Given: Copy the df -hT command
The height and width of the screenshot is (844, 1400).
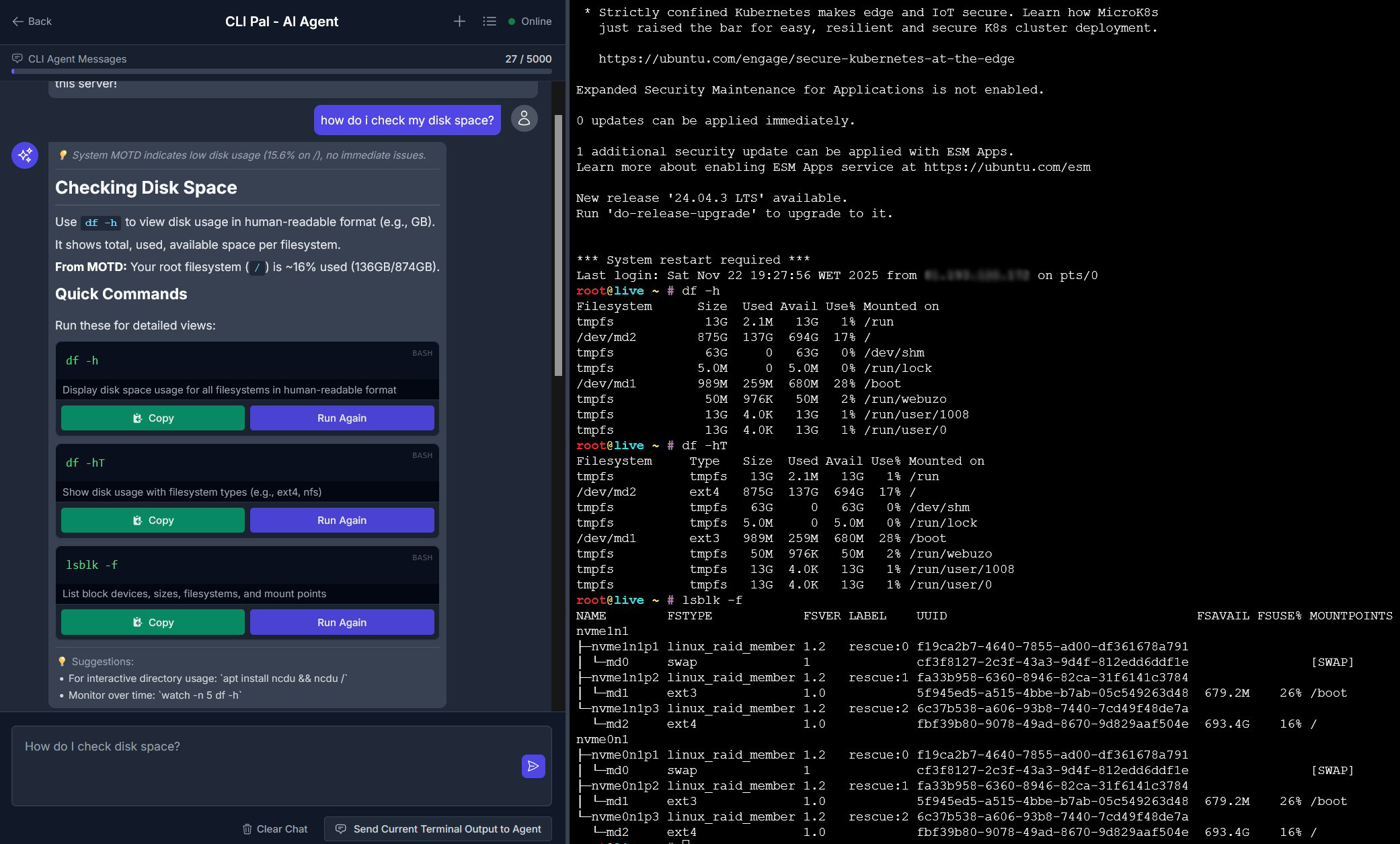Looking at the screenshot, I should 153,521.
